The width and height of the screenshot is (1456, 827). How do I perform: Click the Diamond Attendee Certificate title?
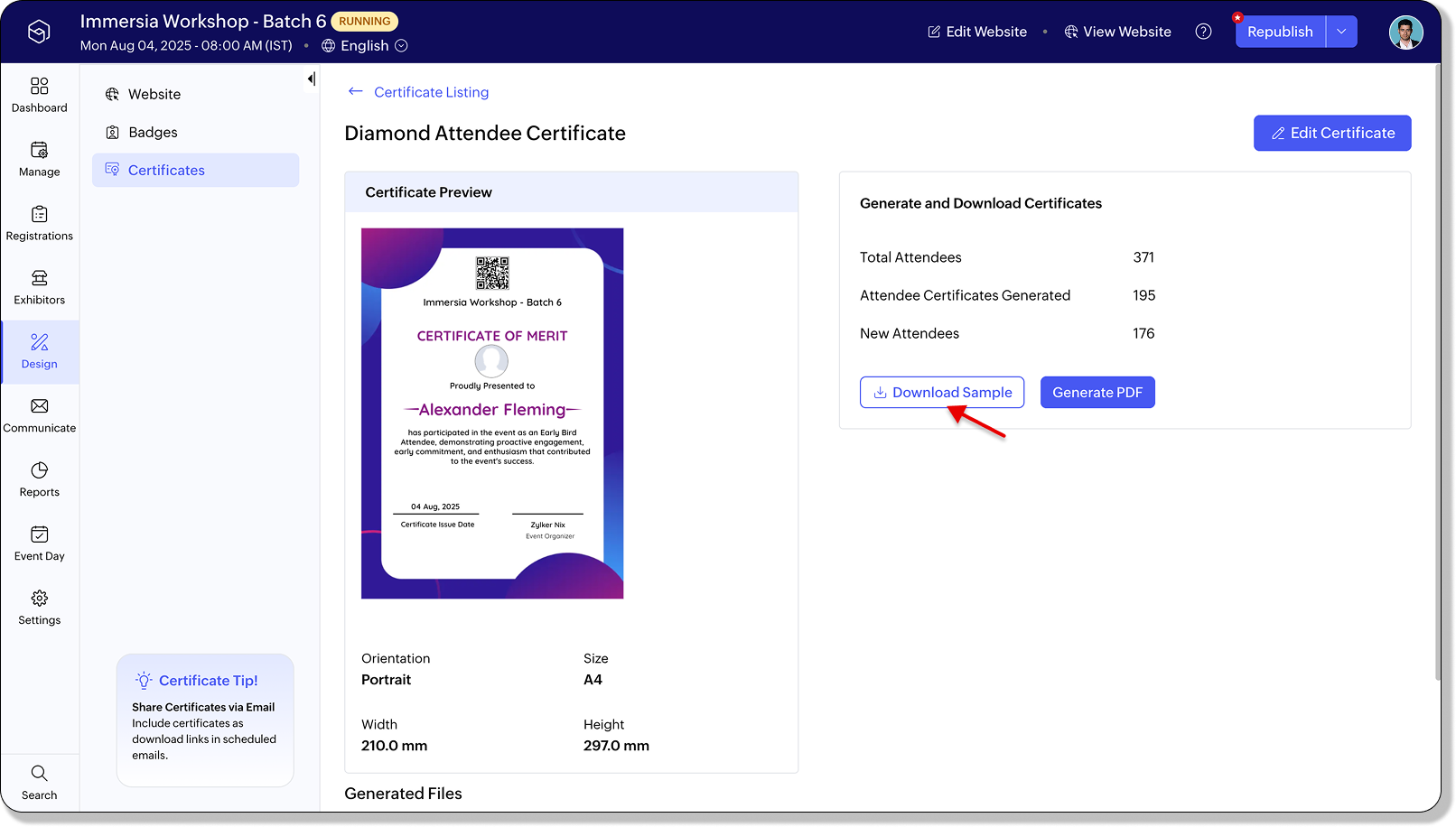coord(485,134)
